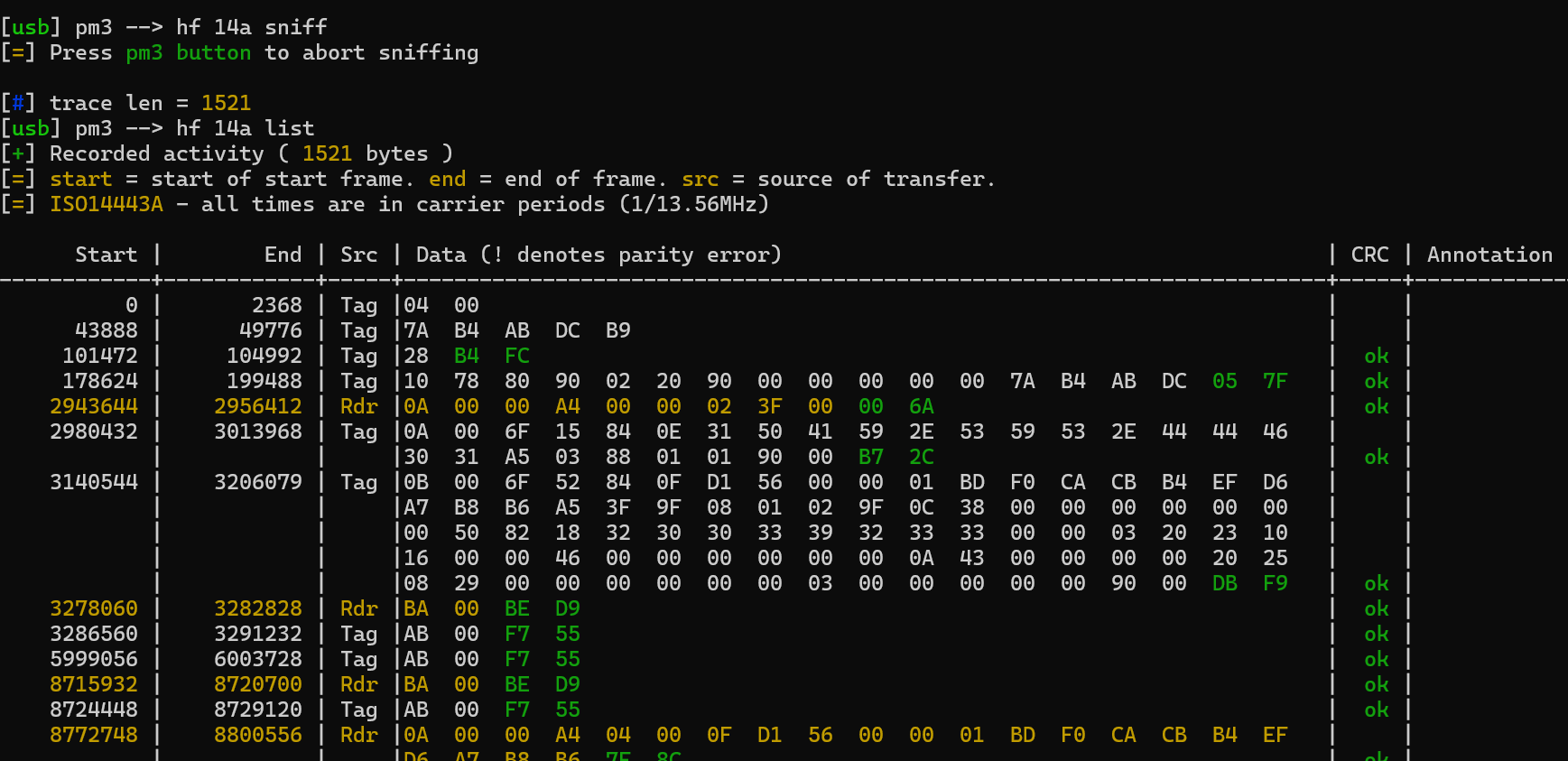The width and height of the screenshot is (1568, 761).
Task: Select start time 8724448
Action: click(x=94, y=710)
